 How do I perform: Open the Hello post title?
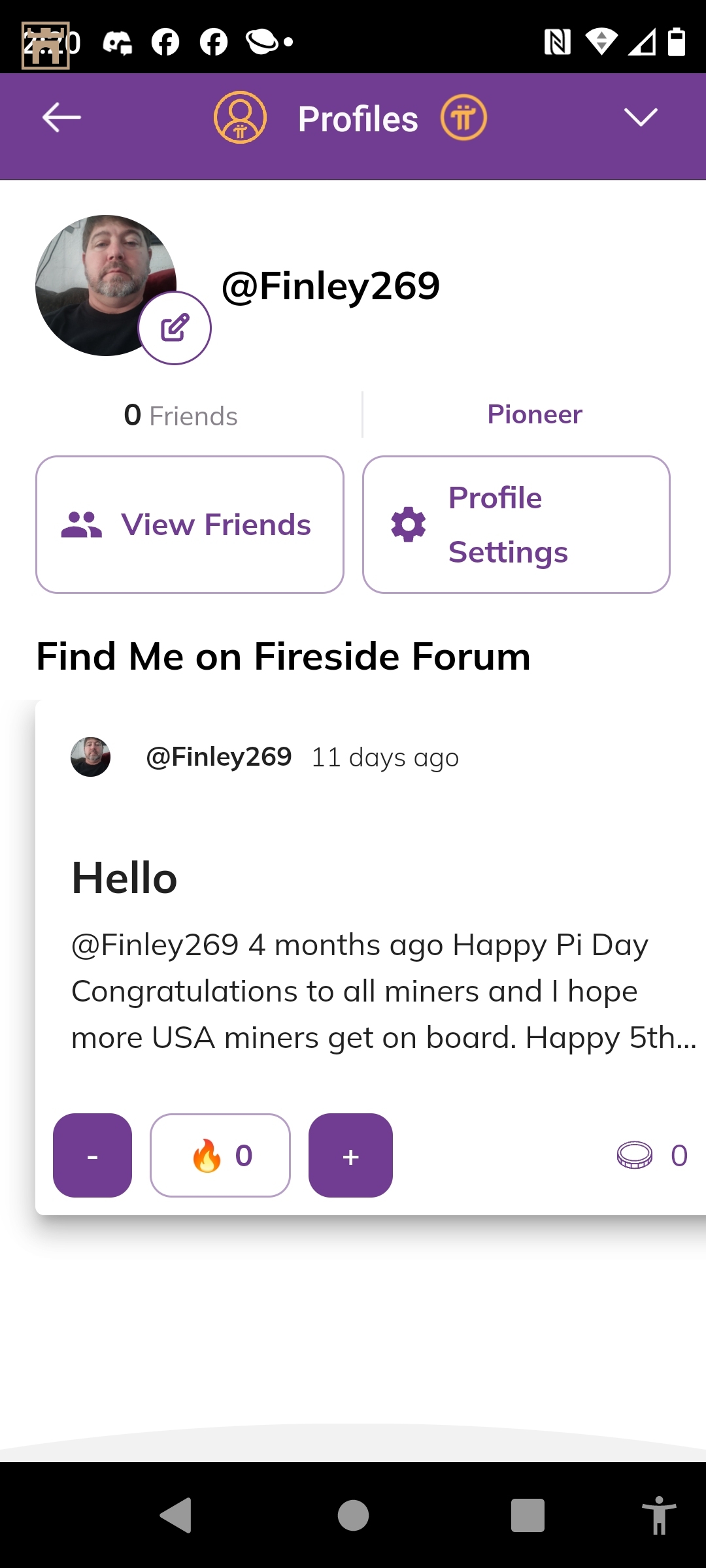point(124,877)
